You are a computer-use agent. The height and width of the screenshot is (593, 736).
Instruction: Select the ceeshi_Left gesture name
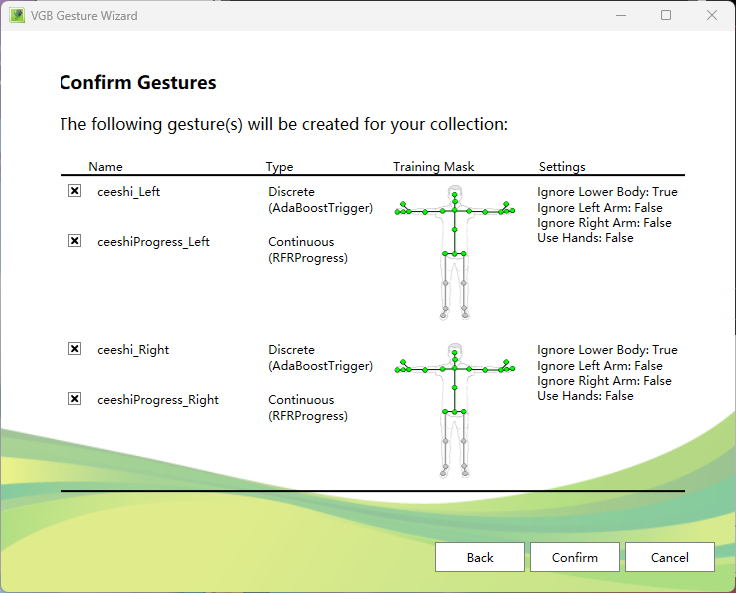coord(128,192)
